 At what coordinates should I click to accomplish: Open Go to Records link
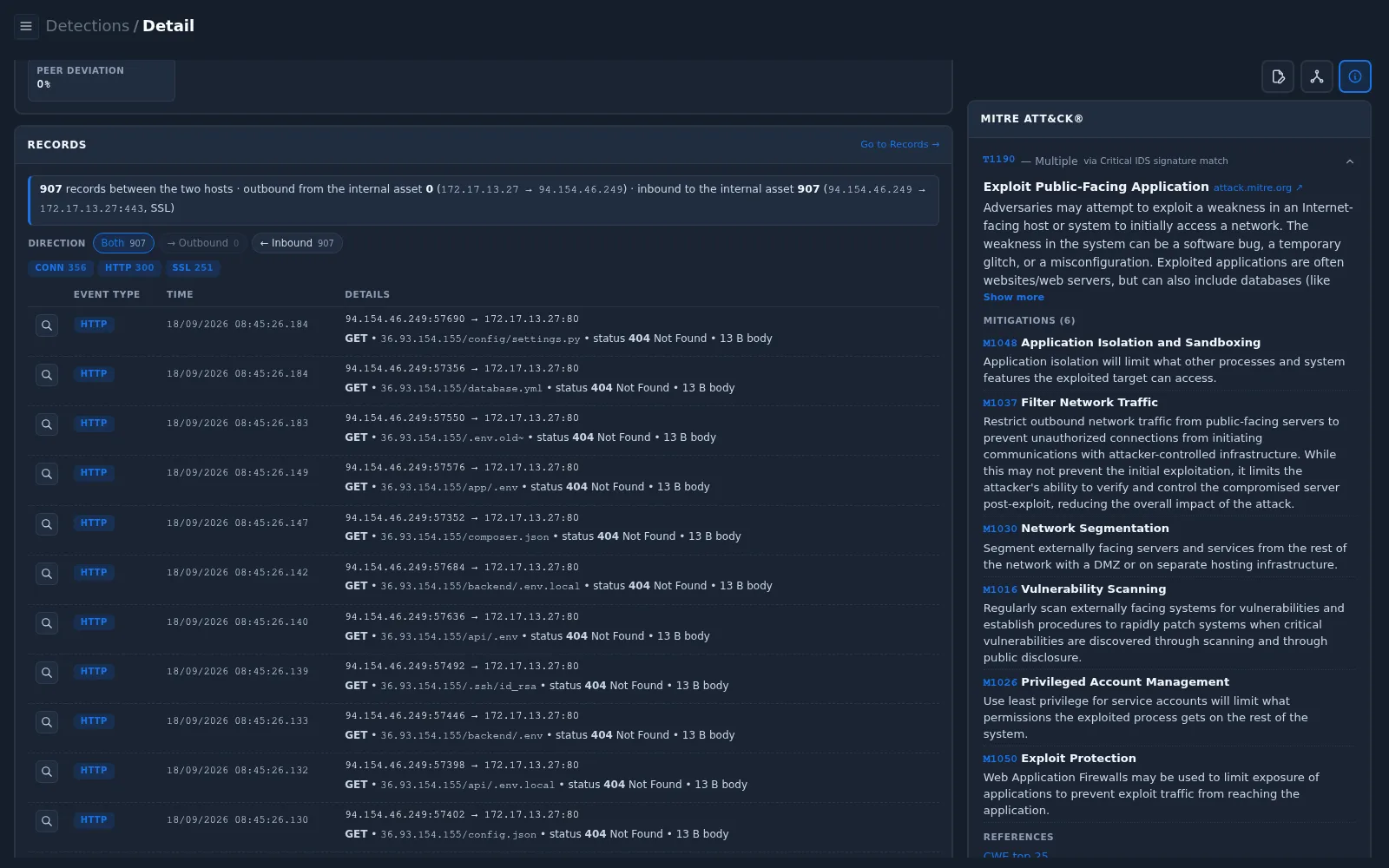coord(899,144)
